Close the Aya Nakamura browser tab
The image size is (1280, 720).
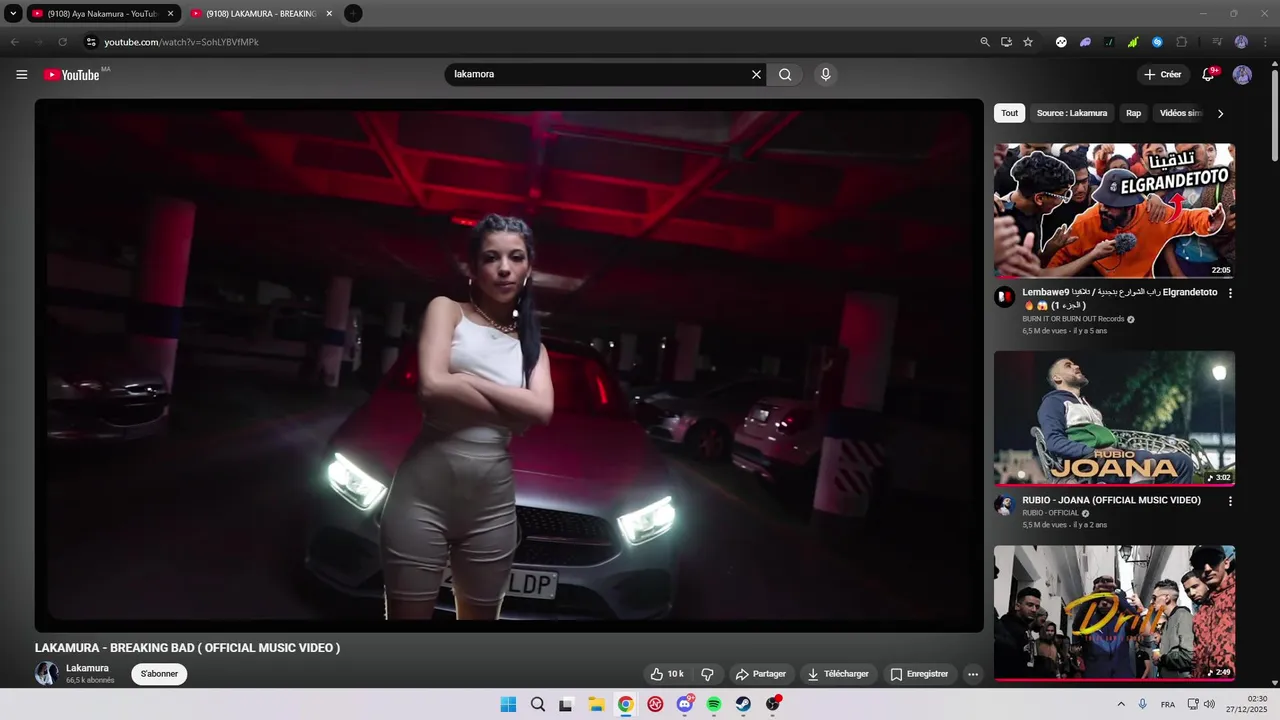click(170, 14)
